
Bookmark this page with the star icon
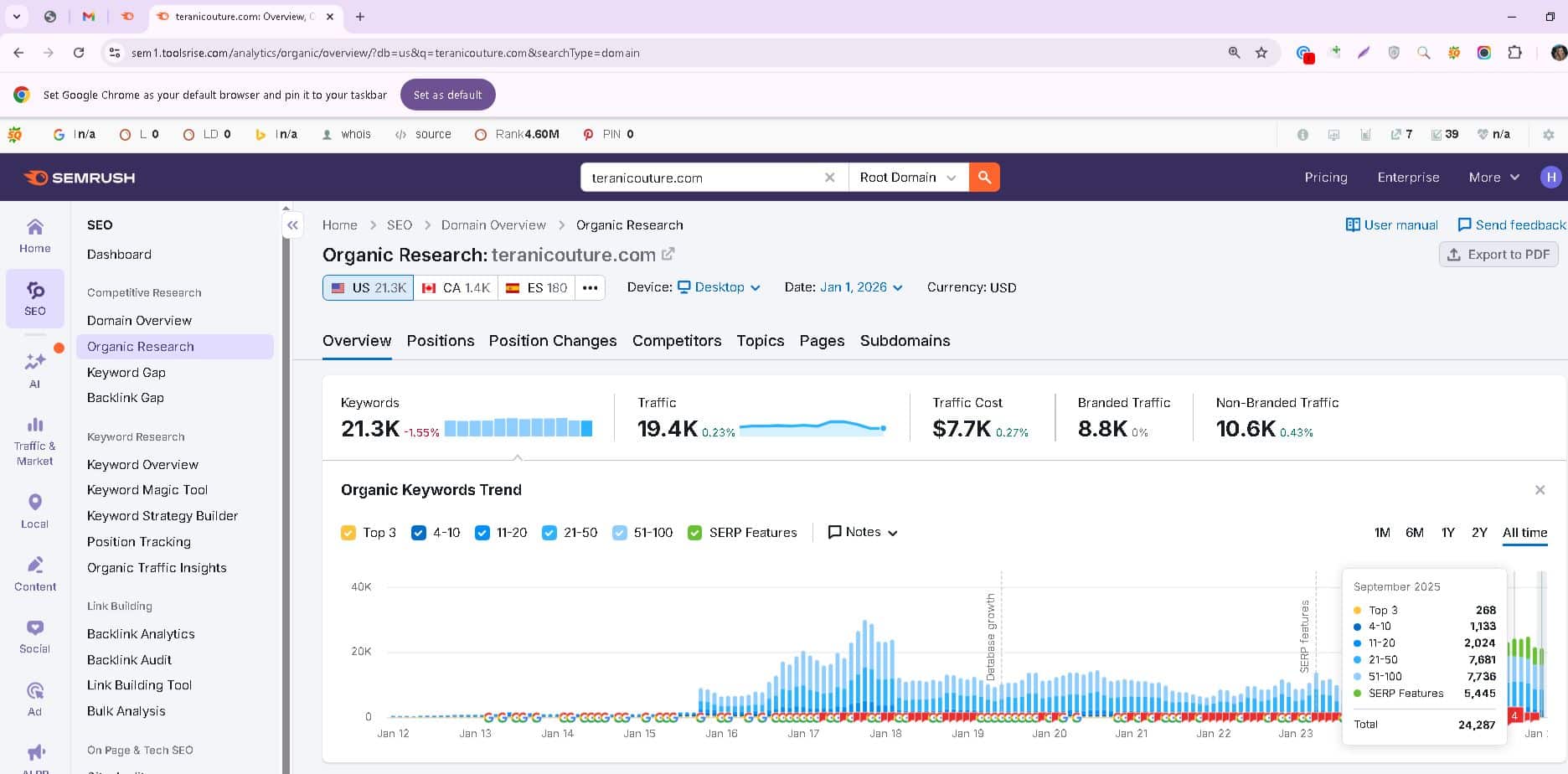pos(1261,53)
